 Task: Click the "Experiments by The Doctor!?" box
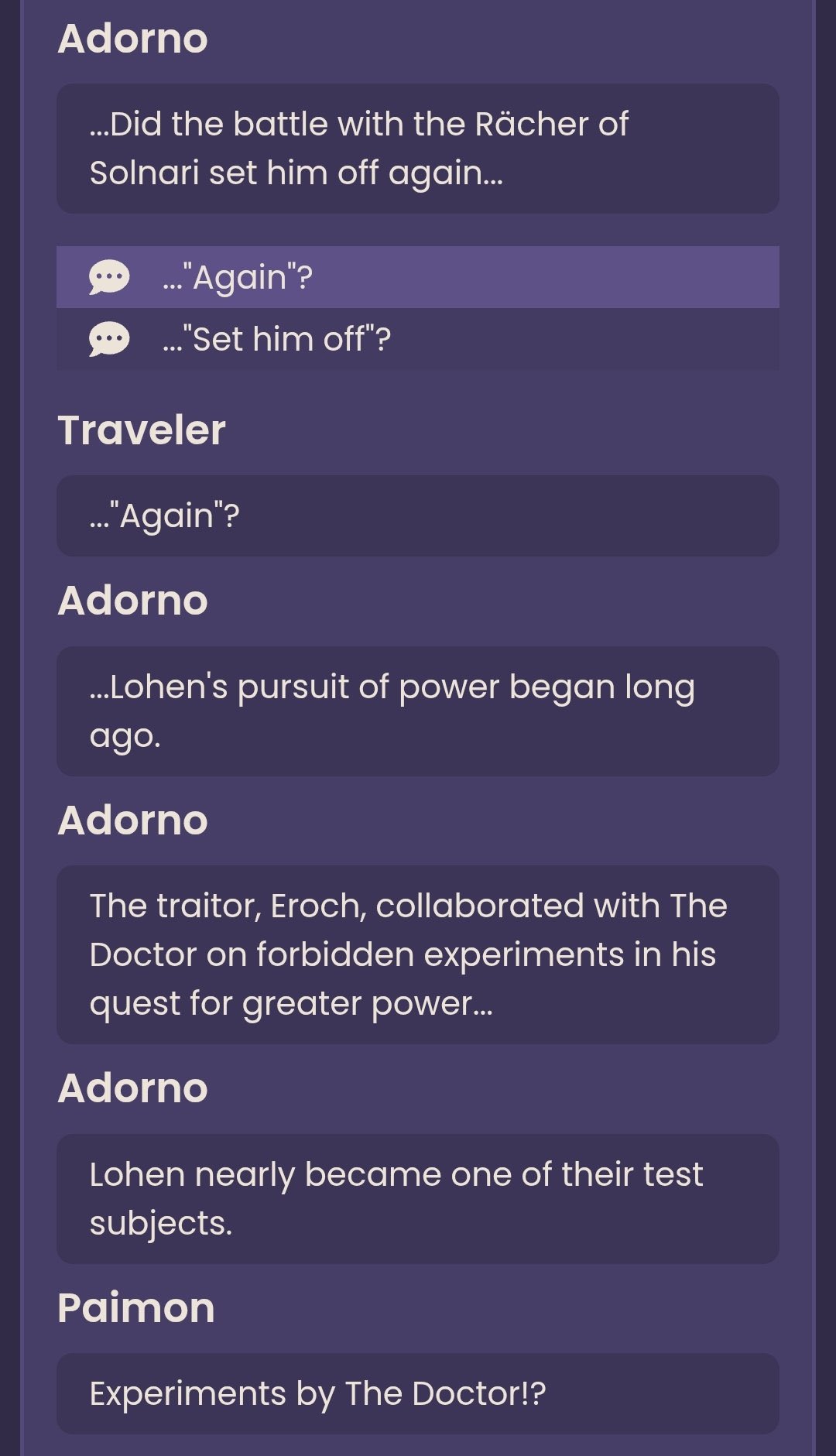[418, 1393]
